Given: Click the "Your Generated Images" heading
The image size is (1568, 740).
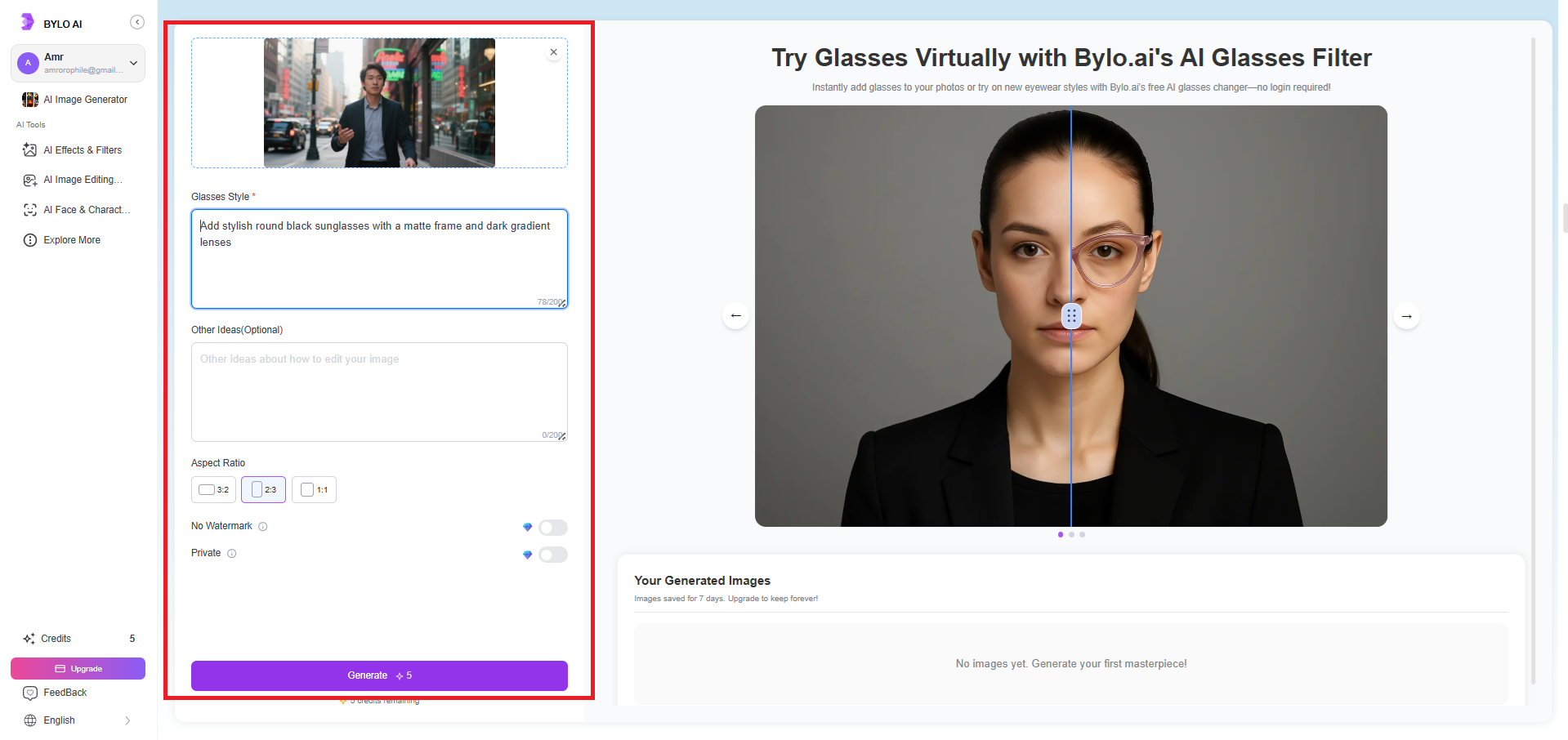Looking at the screenshot, I should coord(703,581).
